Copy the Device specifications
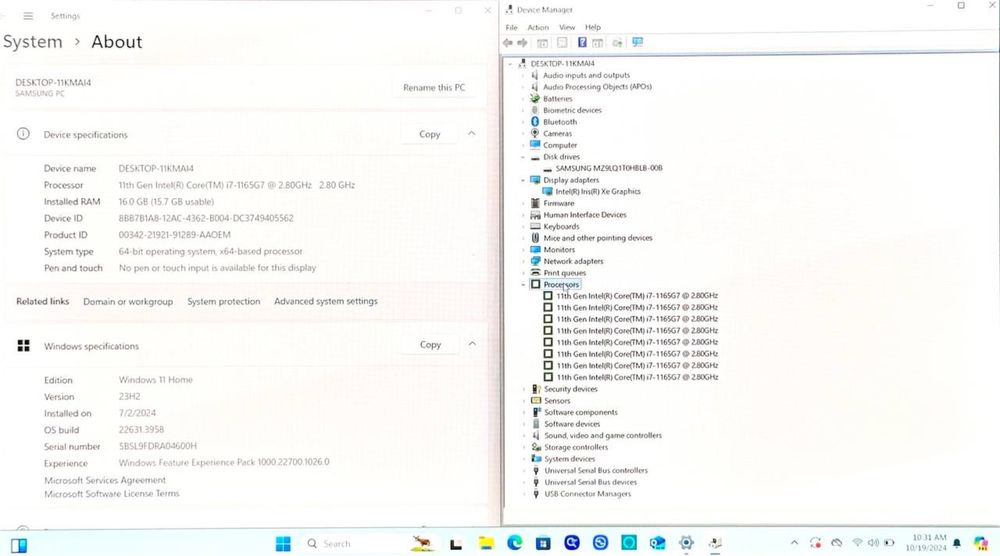The width and height of the screenshot is (1000, 556). (x=430, y=134)
